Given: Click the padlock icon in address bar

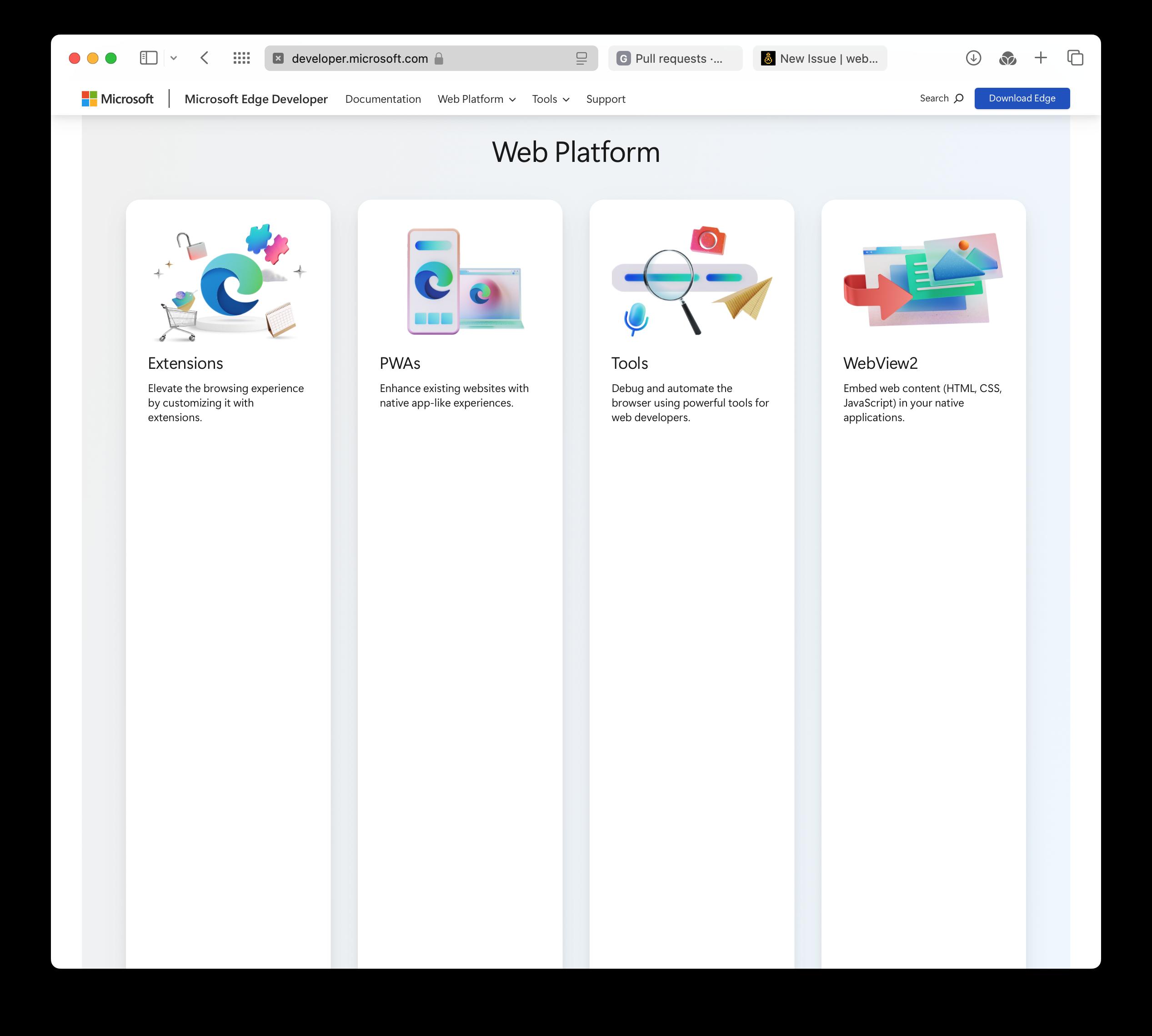Looking at the screenshot, I should point(439,58).
